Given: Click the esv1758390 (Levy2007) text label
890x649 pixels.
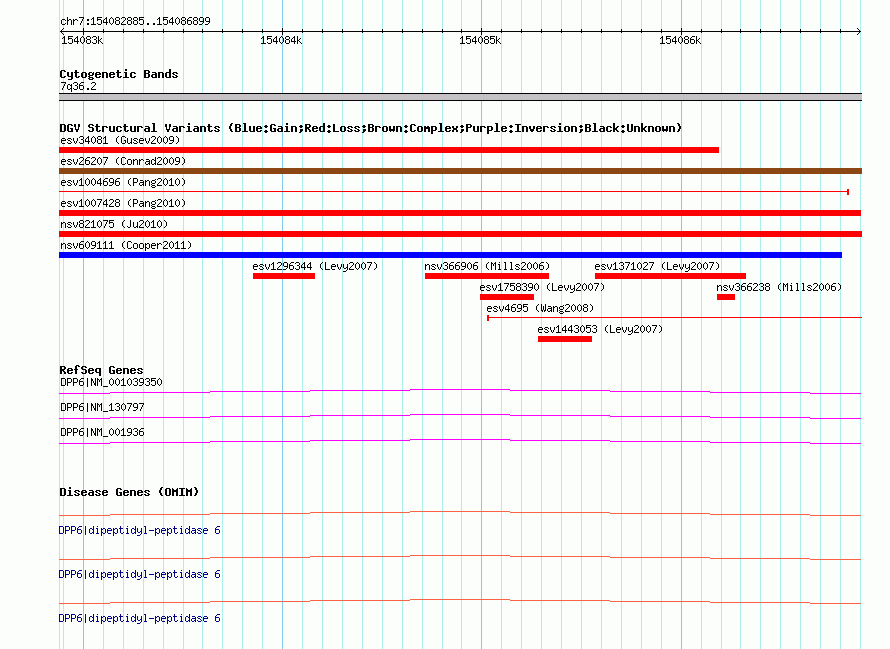Looking at the screenshot, I should point(542,287).
